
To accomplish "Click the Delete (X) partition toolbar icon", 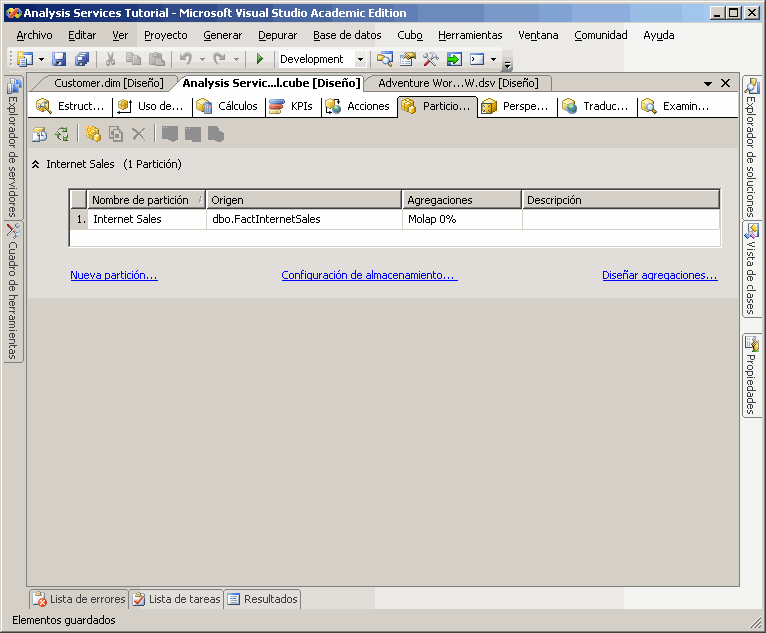I will point(139,134).
